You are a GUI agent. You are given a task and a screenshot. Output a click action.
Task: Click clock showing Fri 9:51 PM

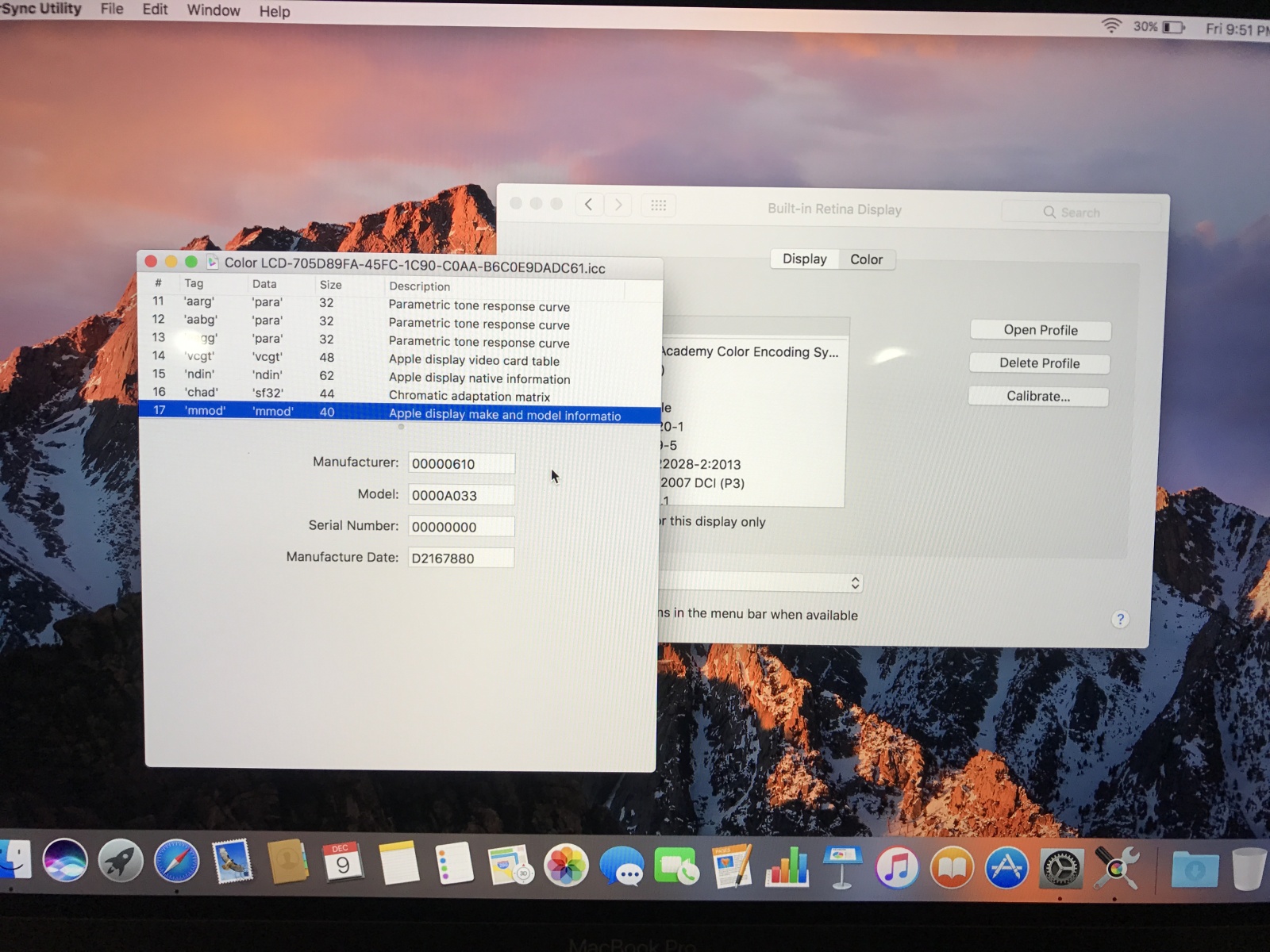[1237, 29]
